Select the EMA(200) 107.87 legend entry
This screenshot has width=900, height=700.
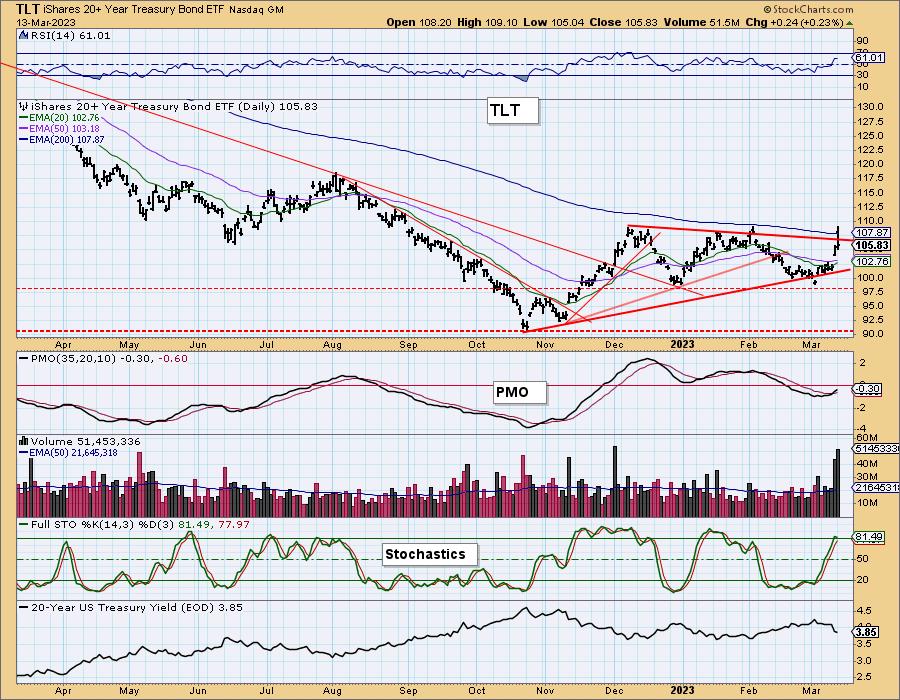(62, 139)
